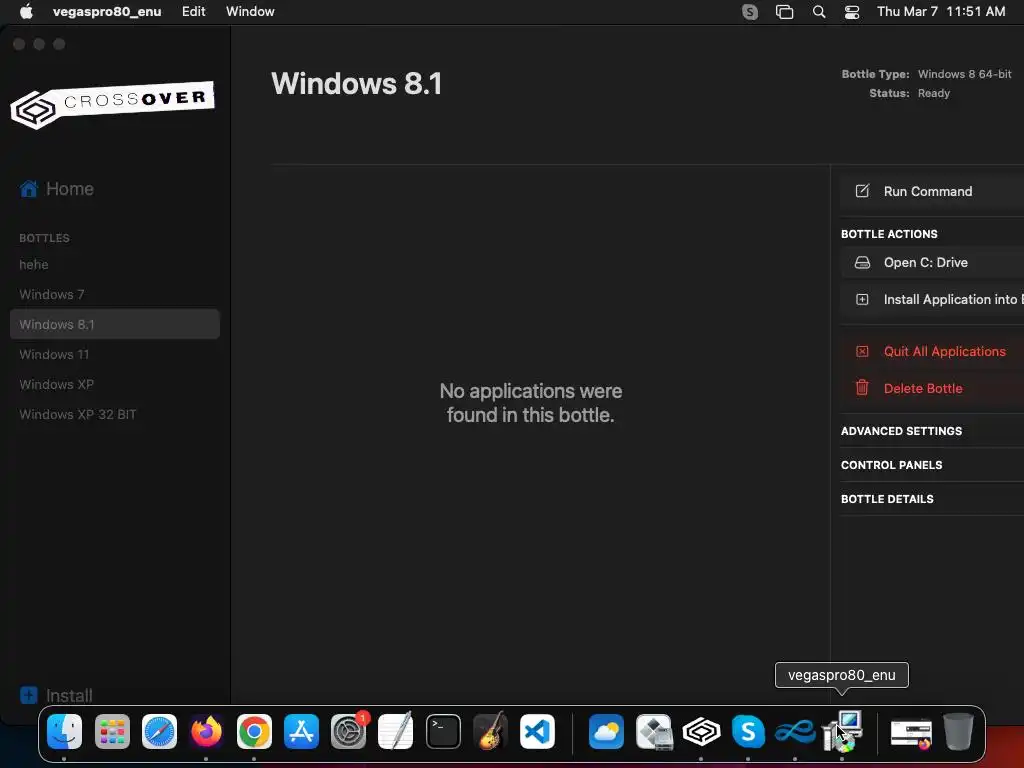Open the vegaspro80_enu application menu

(107, 12)
